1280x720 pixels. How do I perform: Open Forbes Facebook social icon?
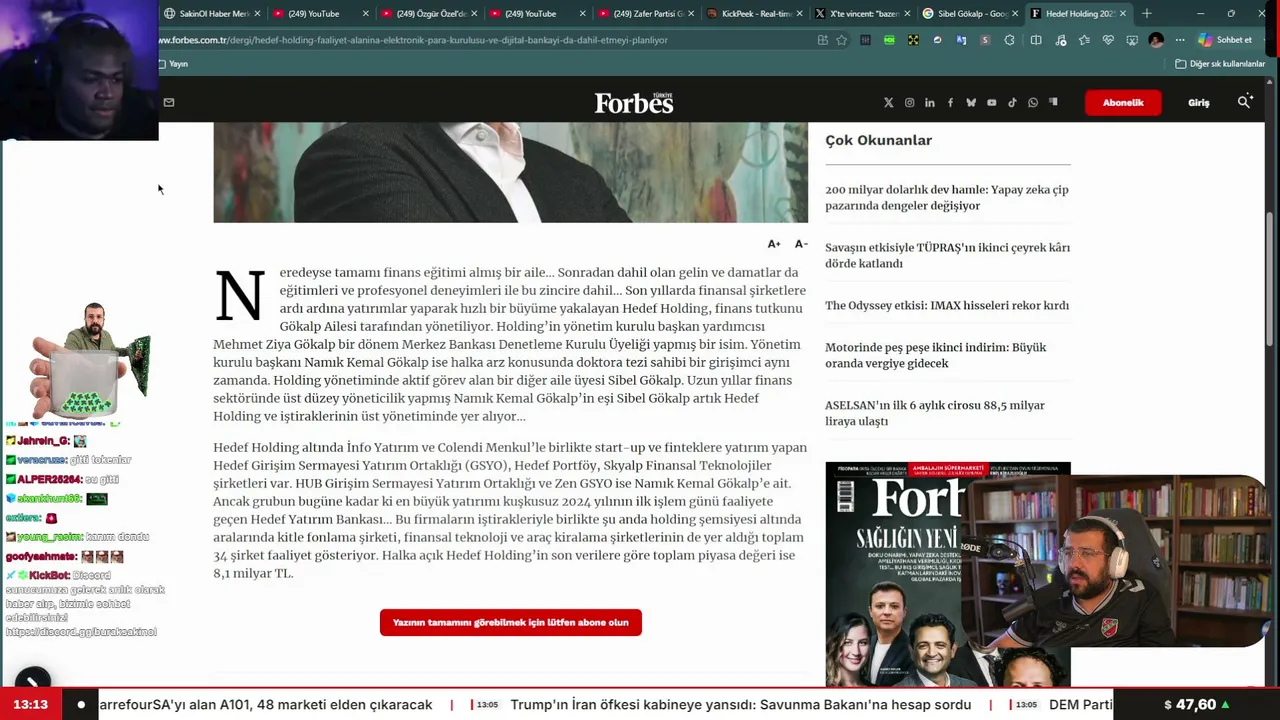[x=950, y=102]
